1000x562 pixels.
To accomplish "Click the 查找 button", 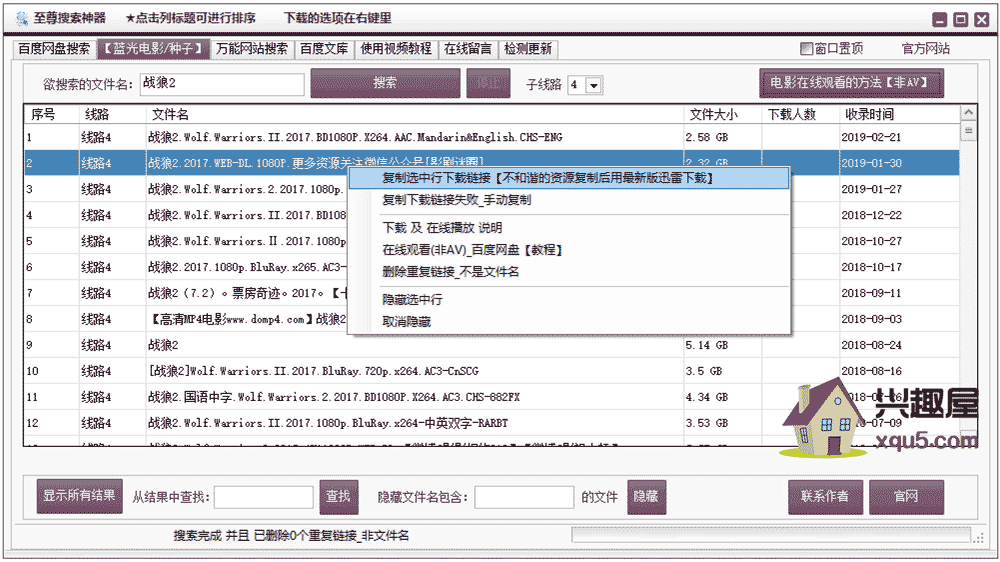I will pos(339,497).
